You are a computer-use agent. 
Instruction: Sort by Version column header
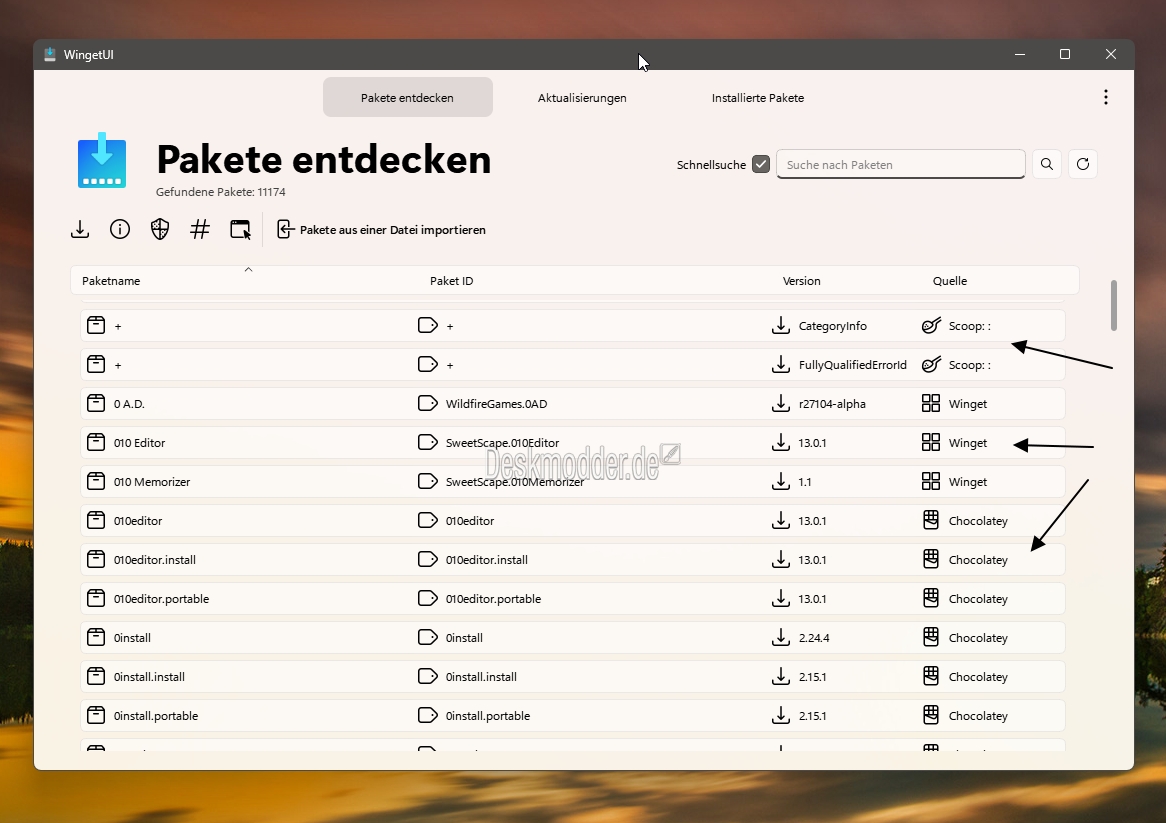pos(802,281)
